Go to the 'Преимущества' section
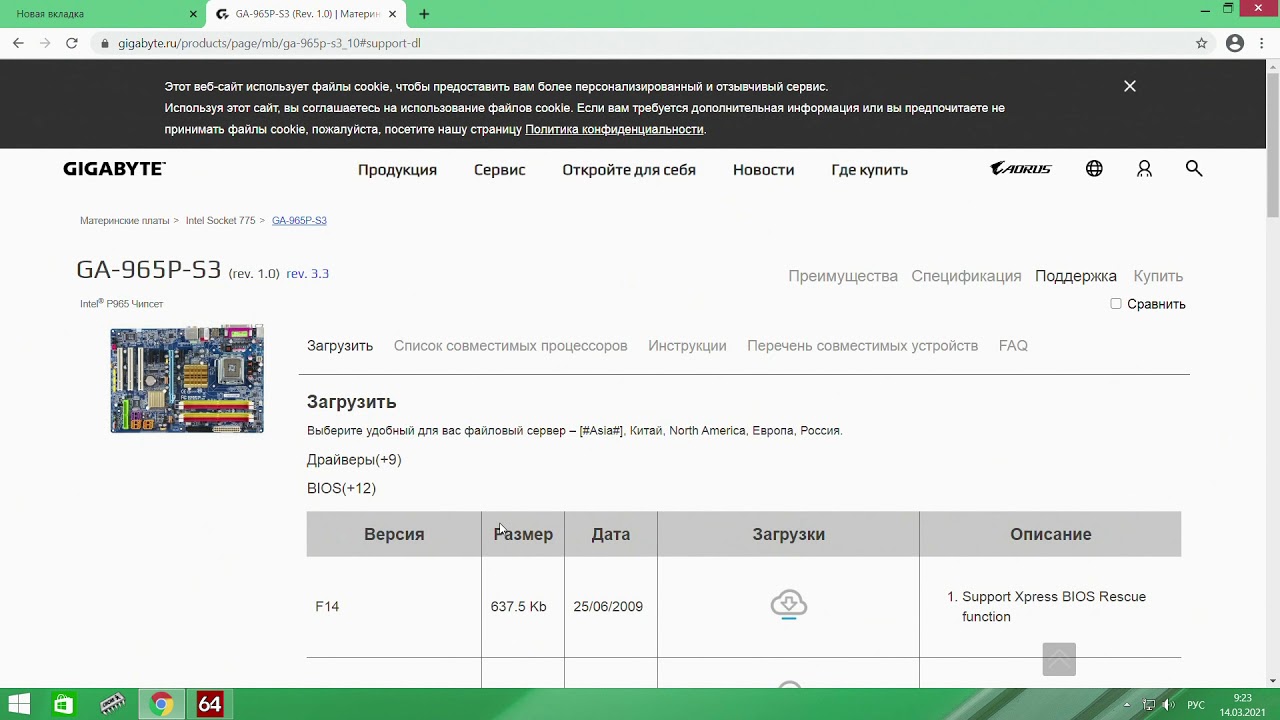The image size is (1280, 720). 843,276
